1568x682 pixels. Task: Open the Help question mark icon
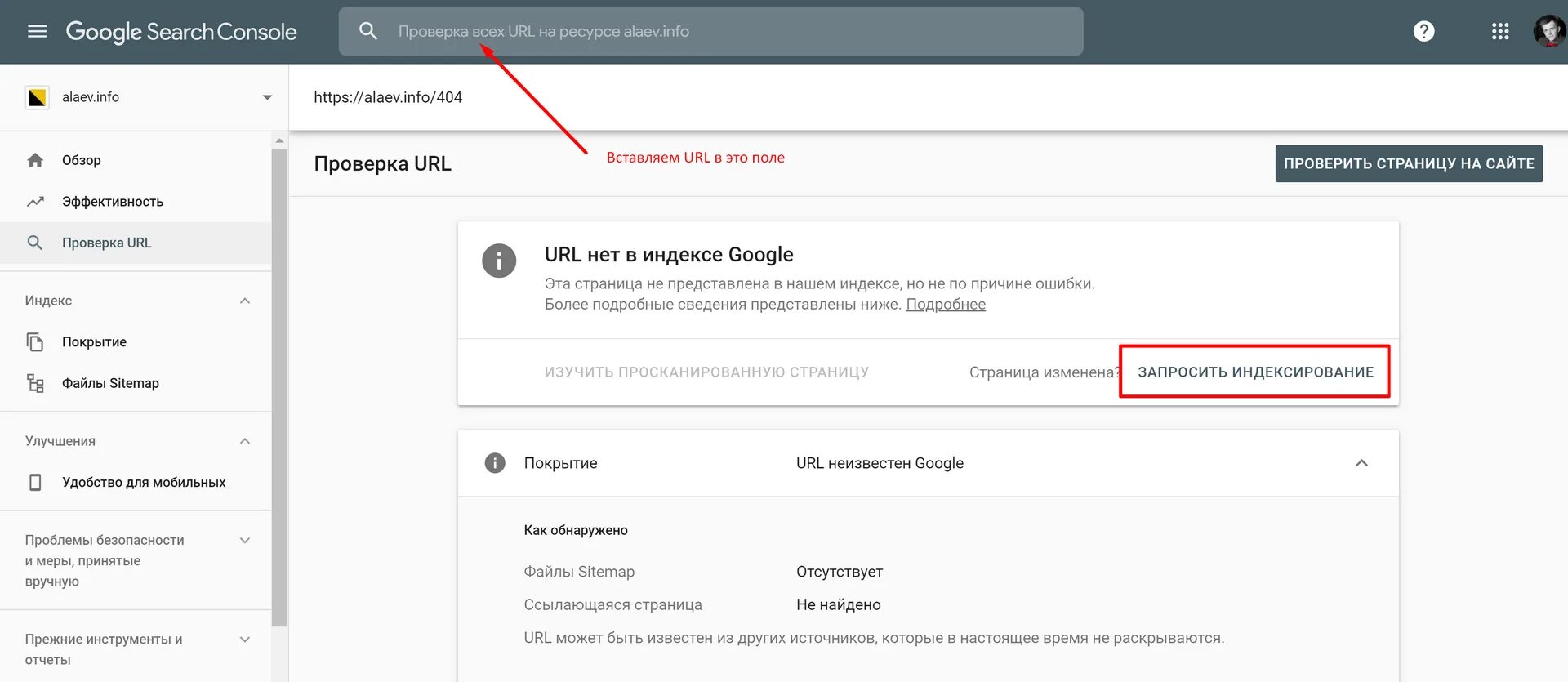pos(1423,31)
